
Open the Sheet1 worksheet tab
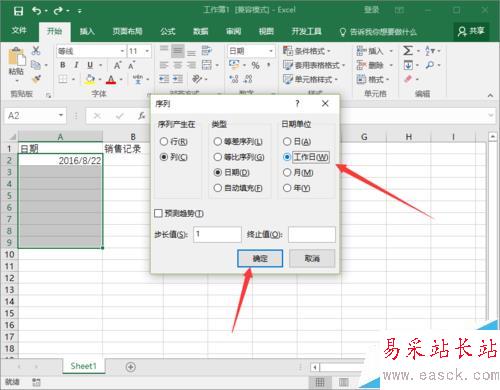coord(84,366)
